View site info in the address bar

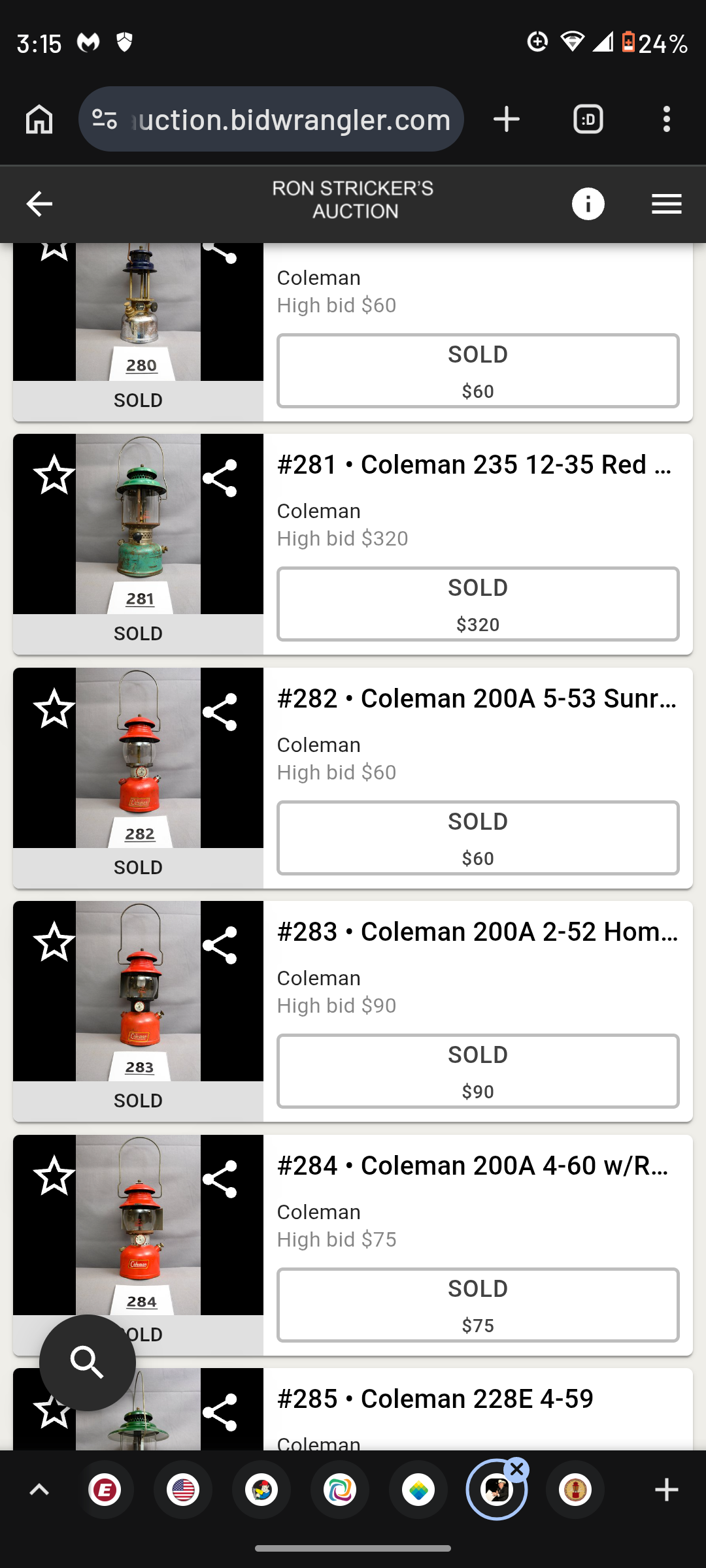tap(105, 120)
